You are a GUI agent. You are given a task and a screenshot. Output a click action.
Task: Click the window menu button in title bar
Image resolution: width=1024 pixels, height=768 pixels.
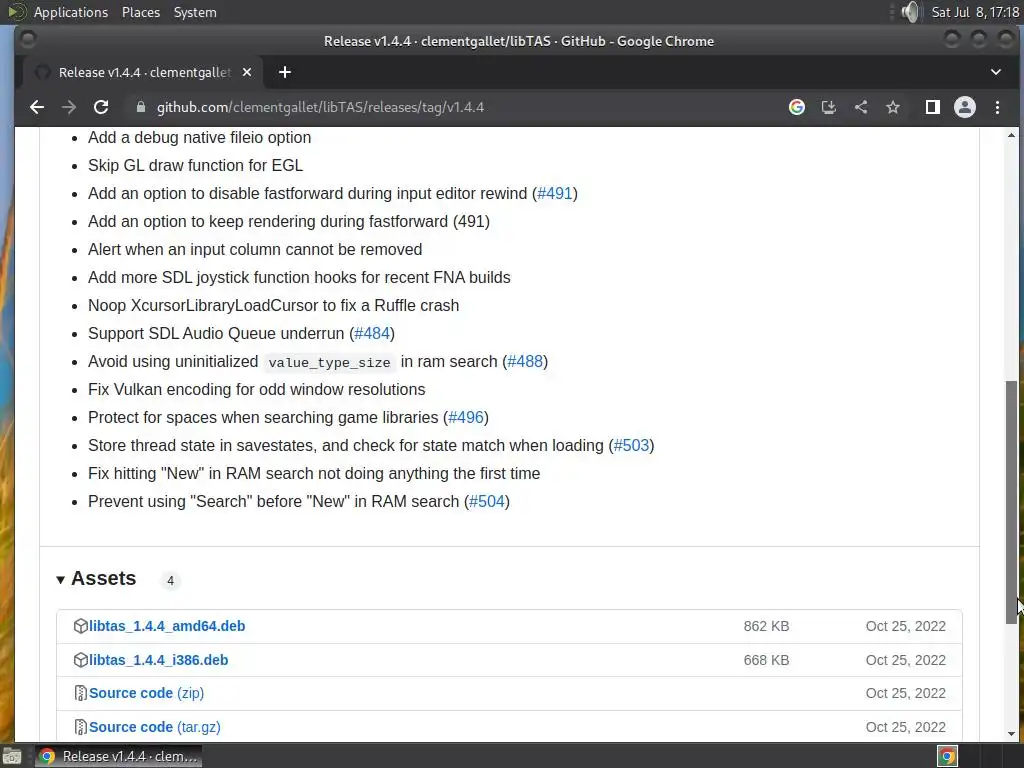tap(27, 40)
